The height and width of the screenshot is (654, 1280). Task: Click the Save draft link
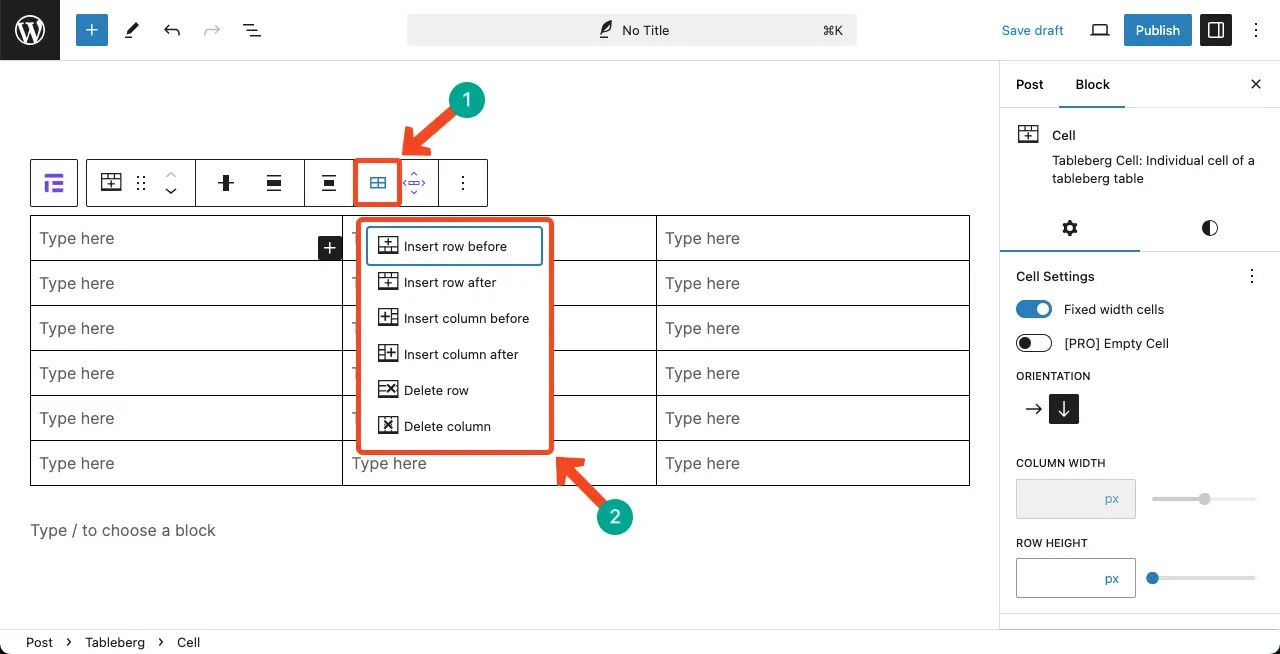pos(1032,30)
